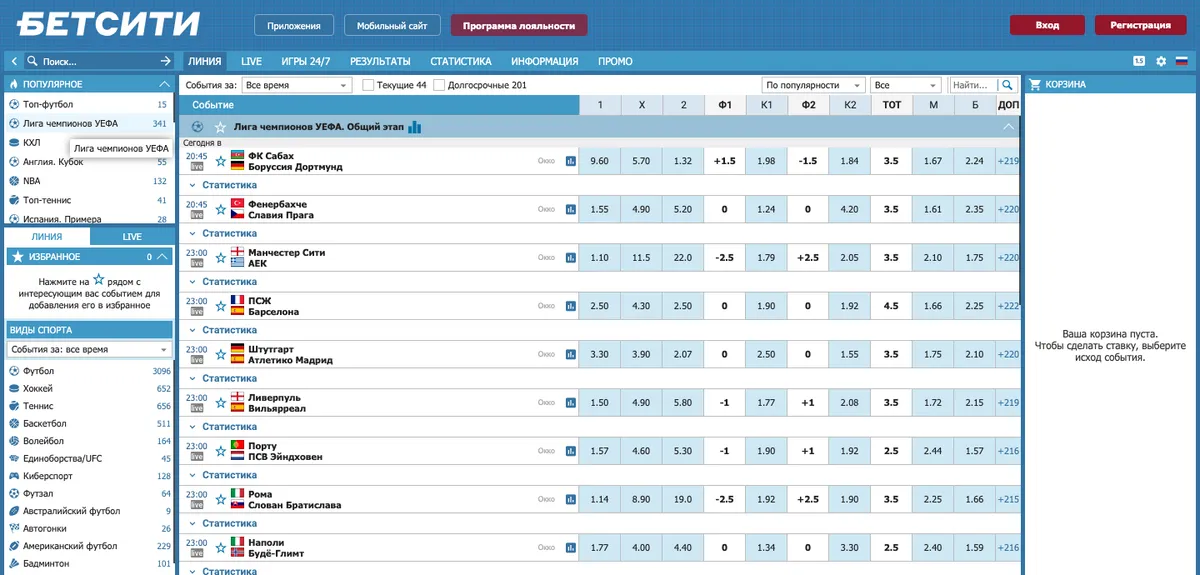
Task: Expand Статистика under ФК Сабах match
Action: [x=229, y=185]
